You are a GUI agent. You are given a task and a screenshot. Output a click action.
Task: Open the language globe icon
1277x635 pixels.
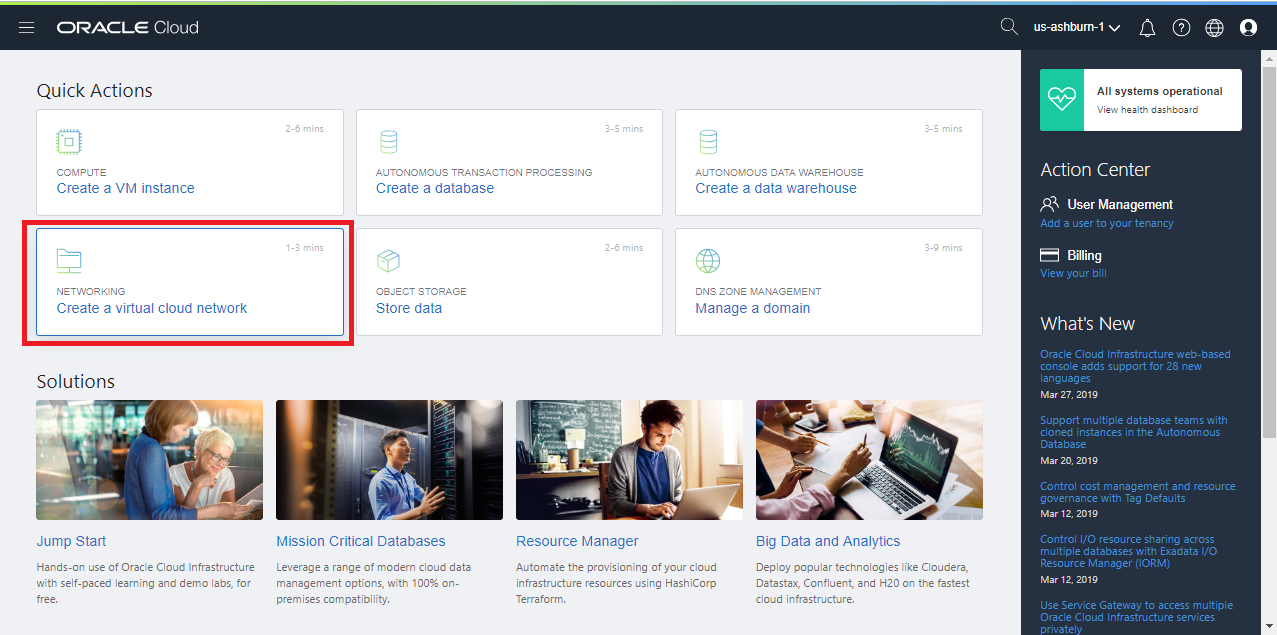[x=1214, y=28]
